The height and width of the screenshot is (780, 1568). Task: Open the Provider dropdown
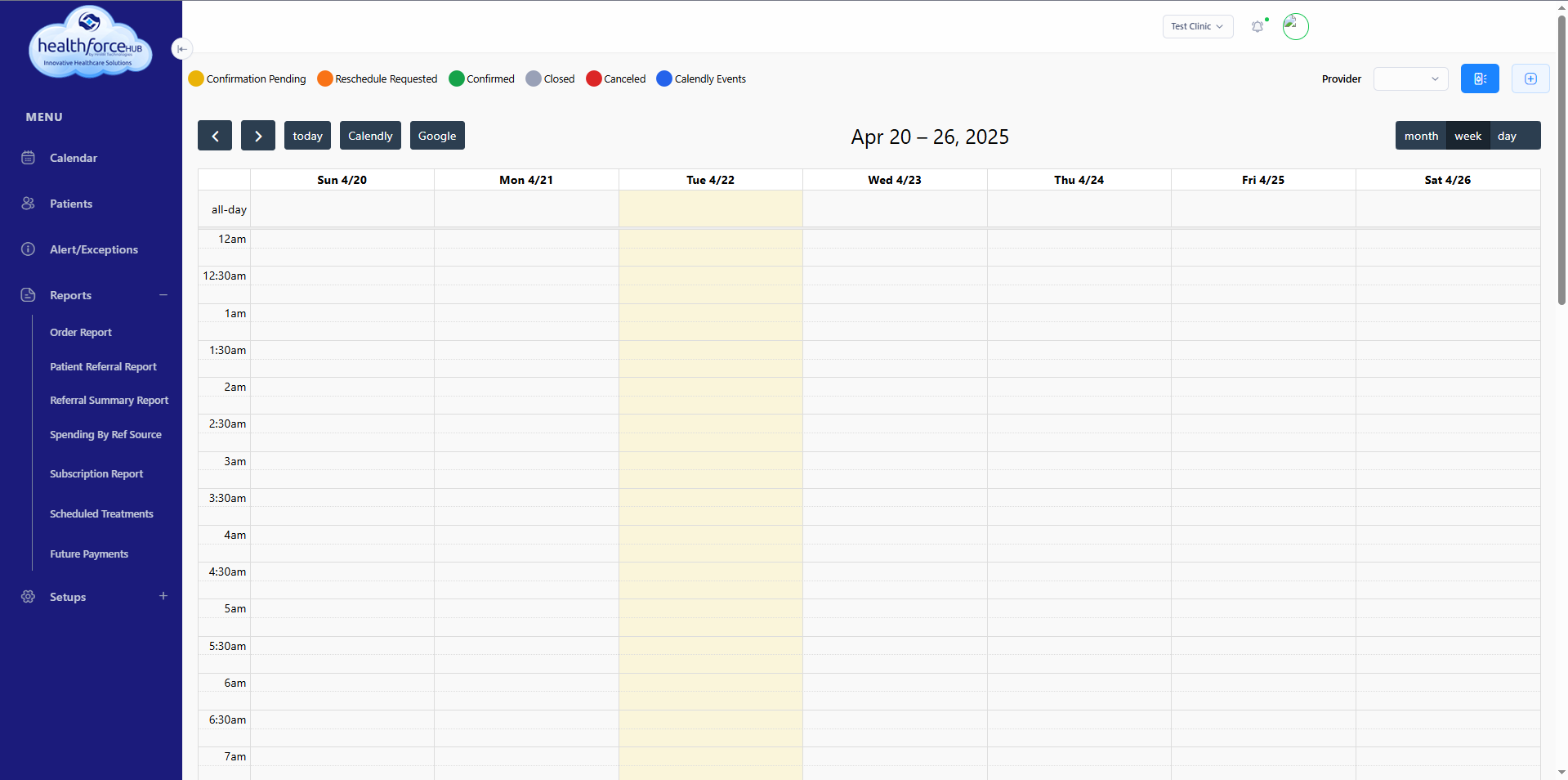(x=1409, y=78)
